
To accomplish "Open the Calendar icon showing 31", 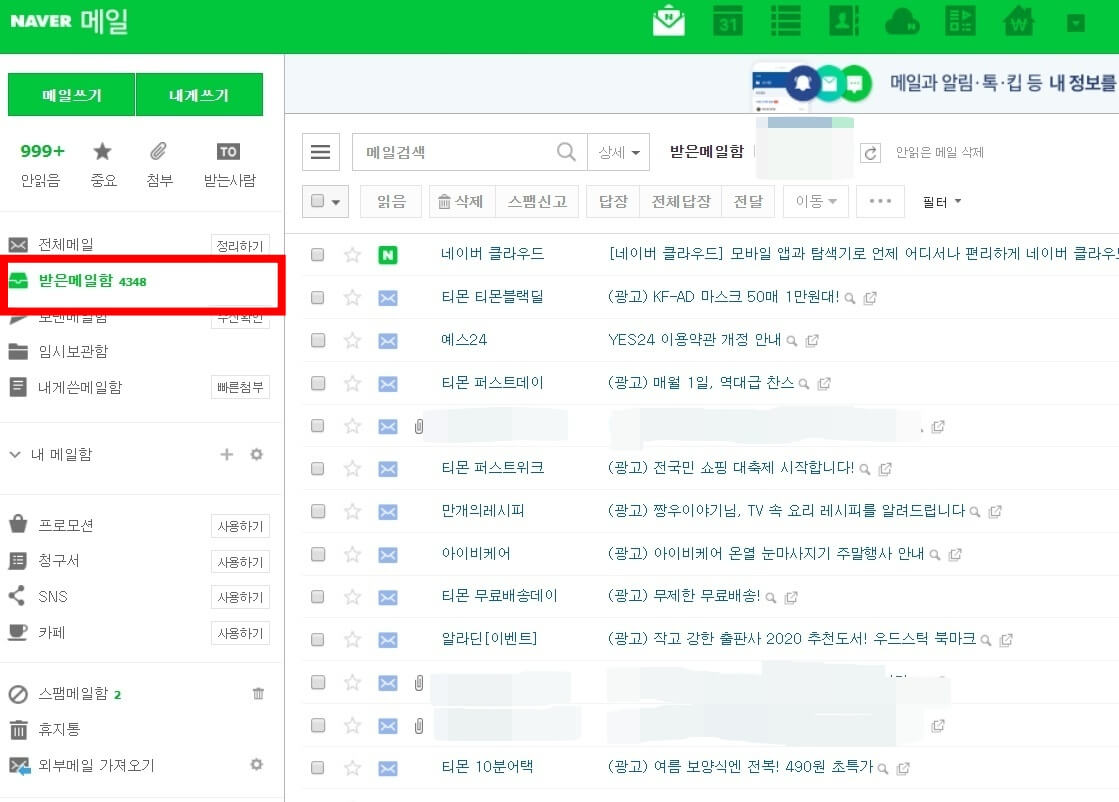I will tap(728, 21).
